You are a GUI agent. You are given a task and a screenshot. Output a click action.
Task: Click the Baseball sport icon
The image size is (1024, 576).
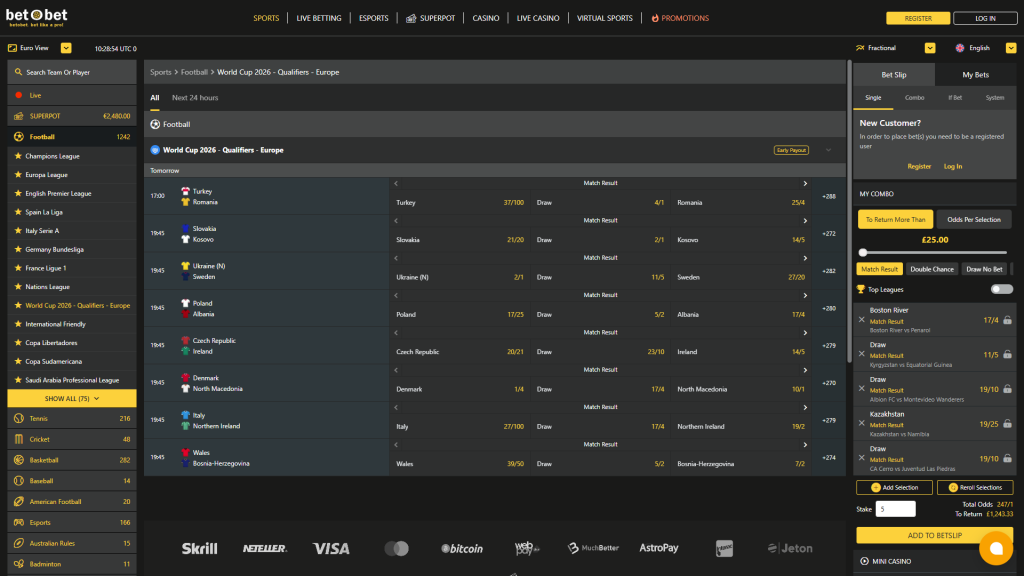tap(19, 481)
